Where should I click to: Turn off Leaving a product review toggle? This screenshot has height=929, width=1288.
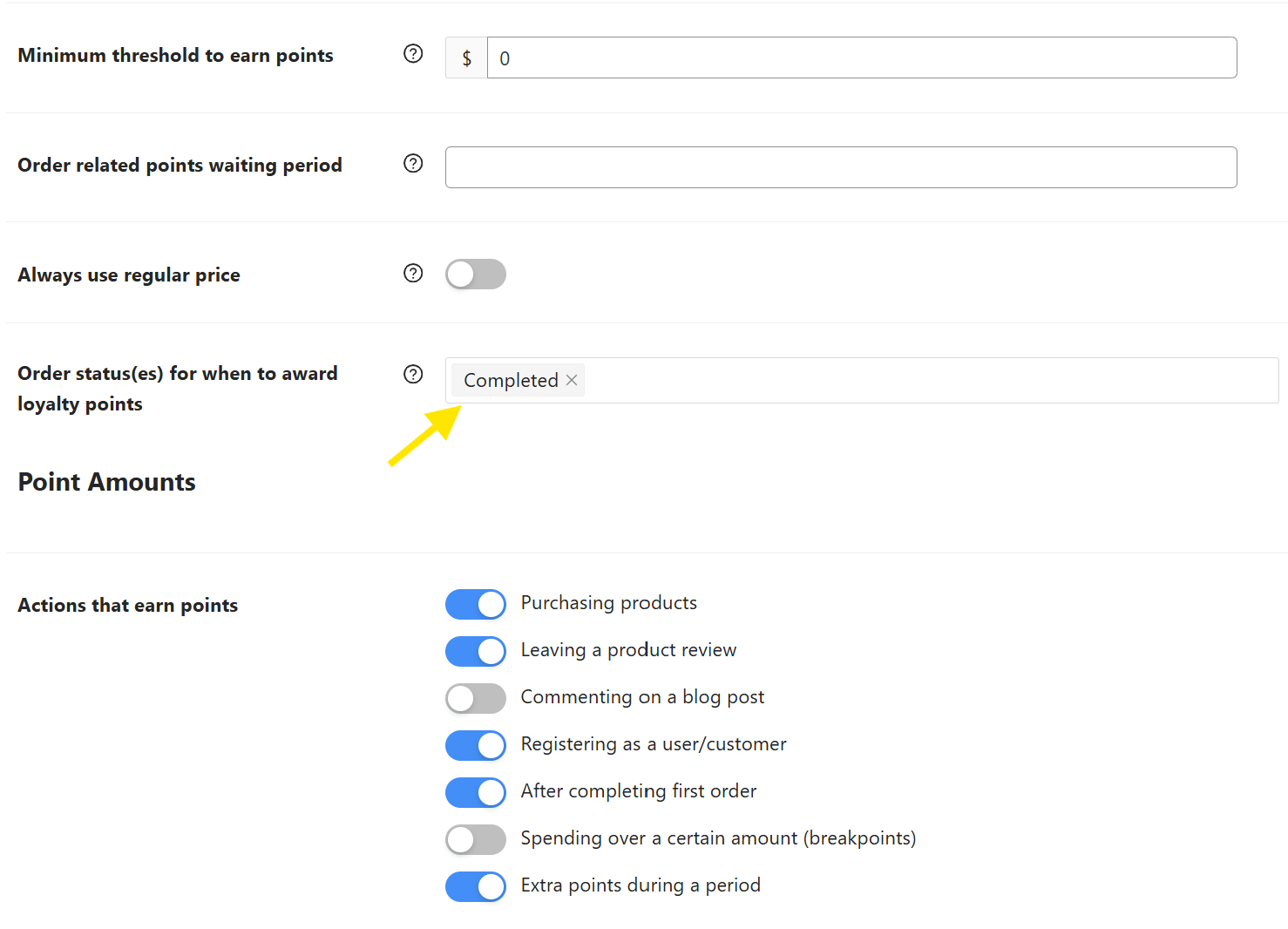pyautogui.click(x=475, y=651)
